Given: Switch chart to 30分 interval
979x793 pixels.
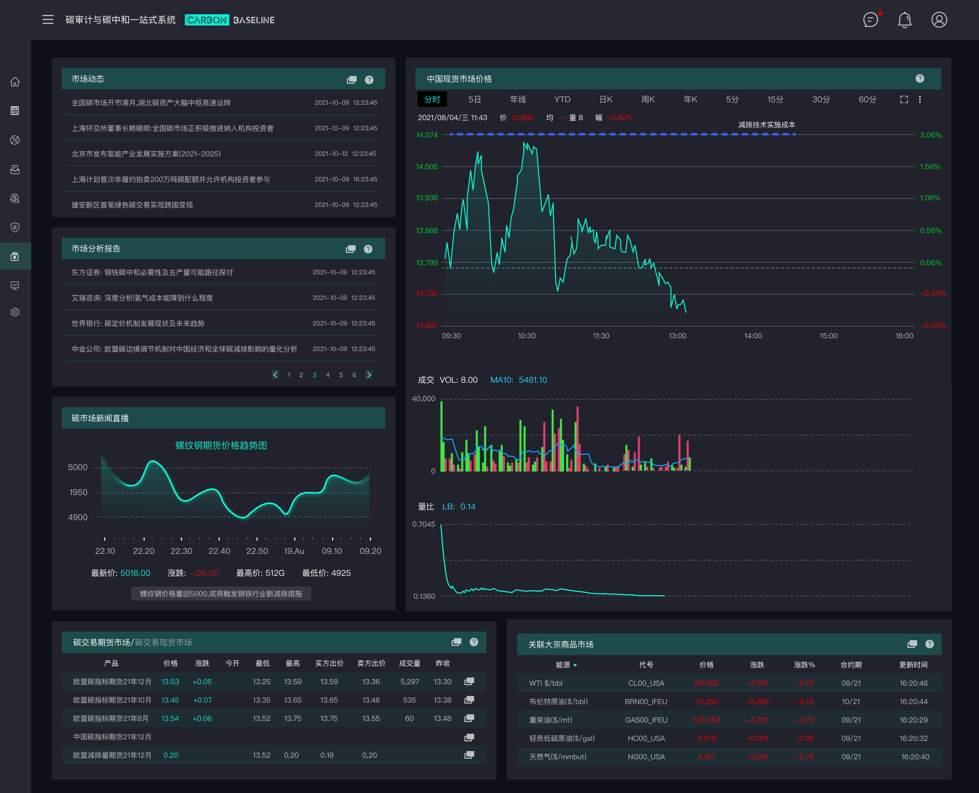Looking at the screenshot, I should (x=821, y=99).
